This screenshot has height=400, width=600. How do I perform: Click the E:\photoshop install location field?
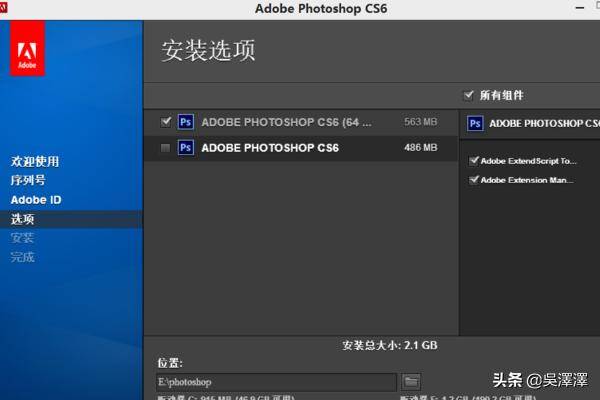point(276,381)
